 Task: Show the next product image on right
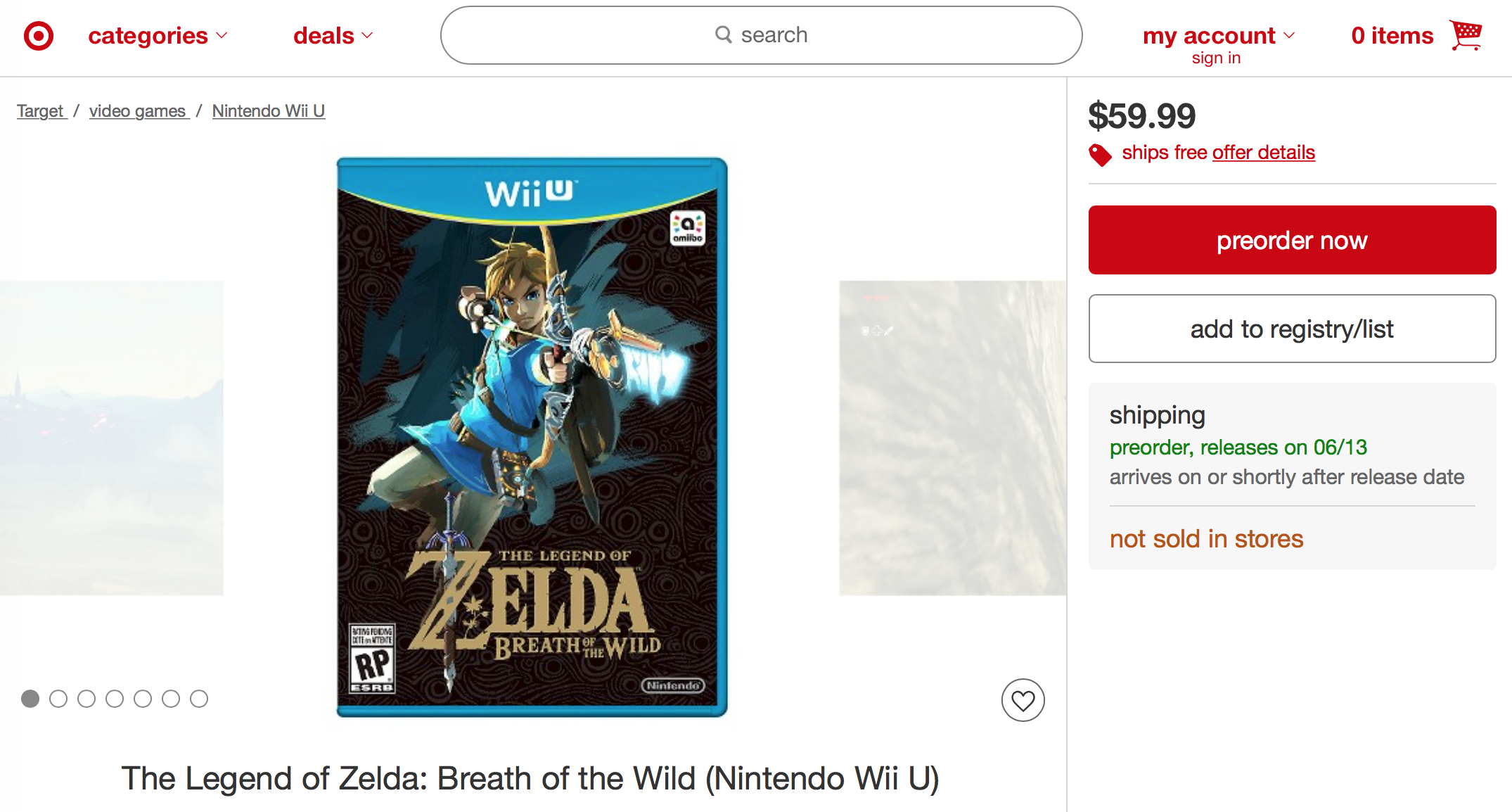coord(952,438)
